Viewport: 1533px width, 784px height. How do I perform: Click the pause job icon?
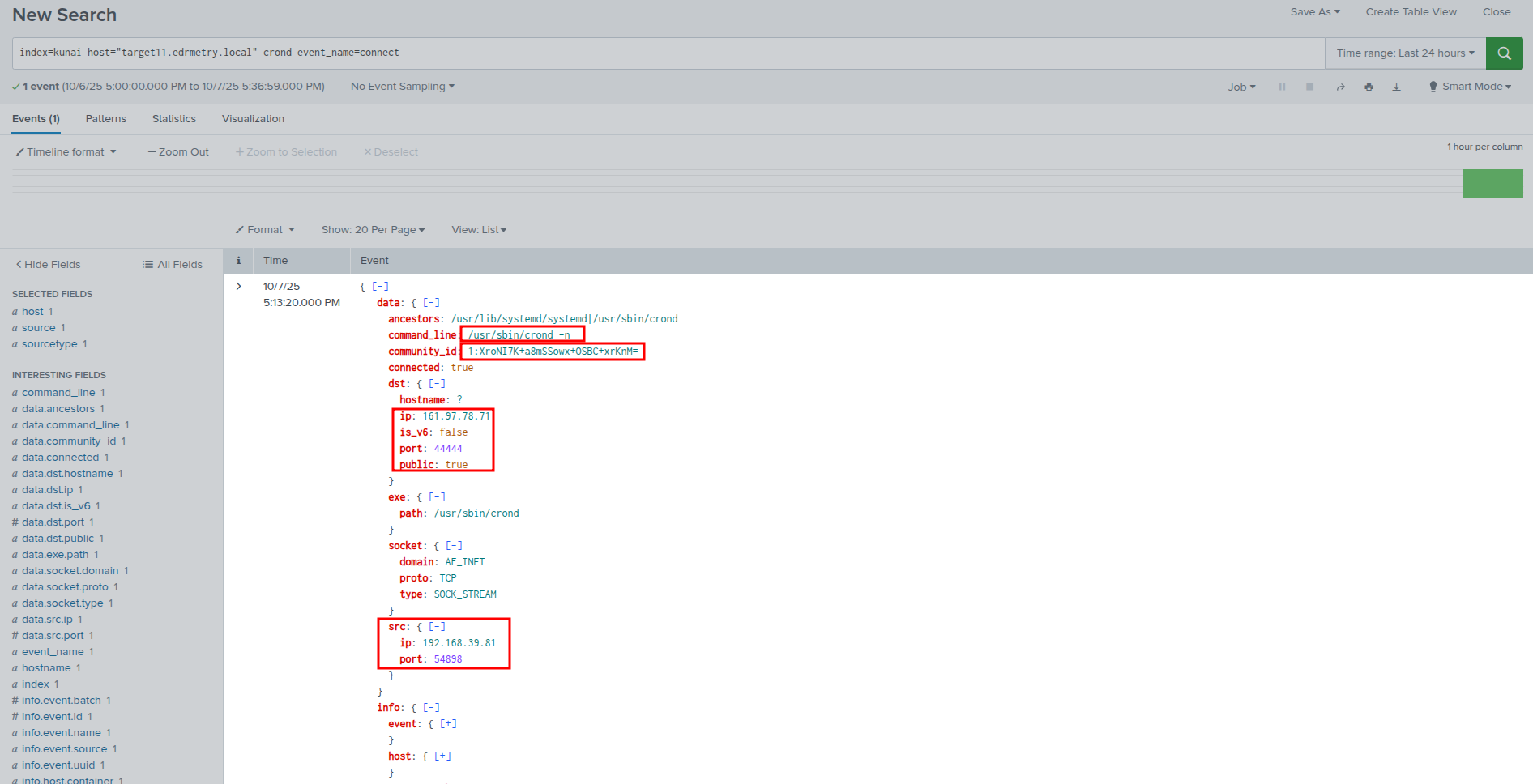(1282, 87)
